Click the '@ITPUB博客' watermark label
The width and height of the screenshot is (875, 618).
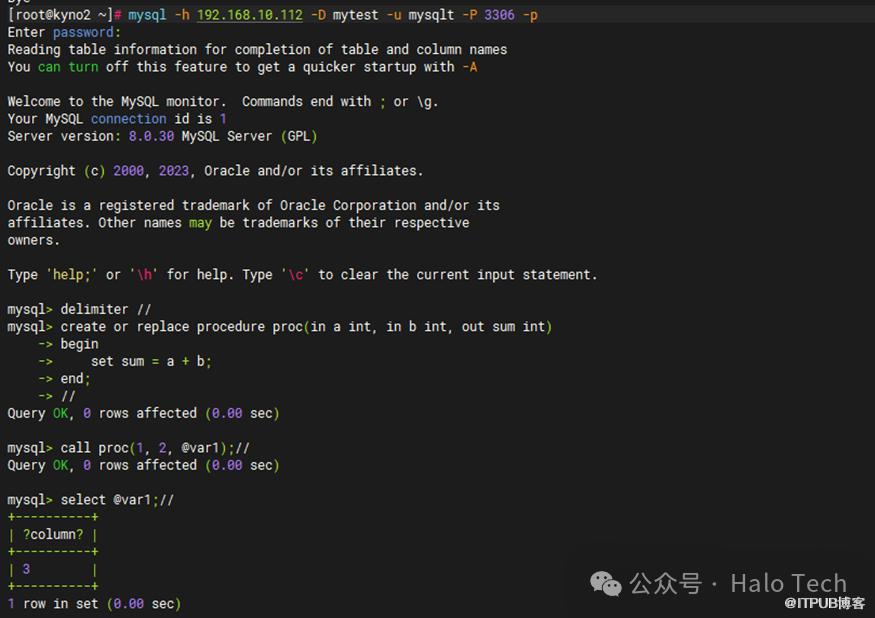pyautogui.click(x=825, y=603)
